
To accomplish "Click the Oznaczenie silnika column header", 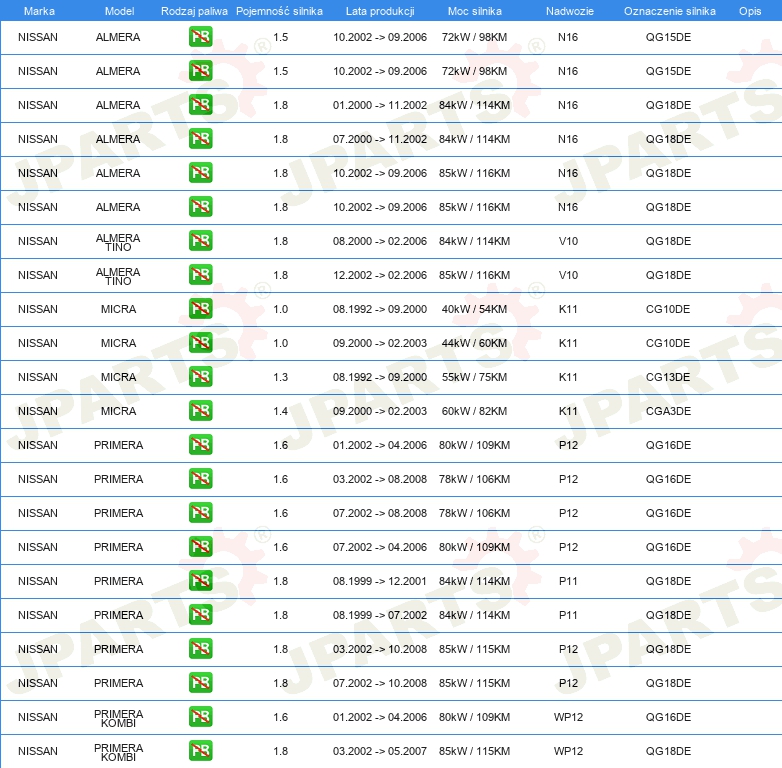I will (669, 11).
